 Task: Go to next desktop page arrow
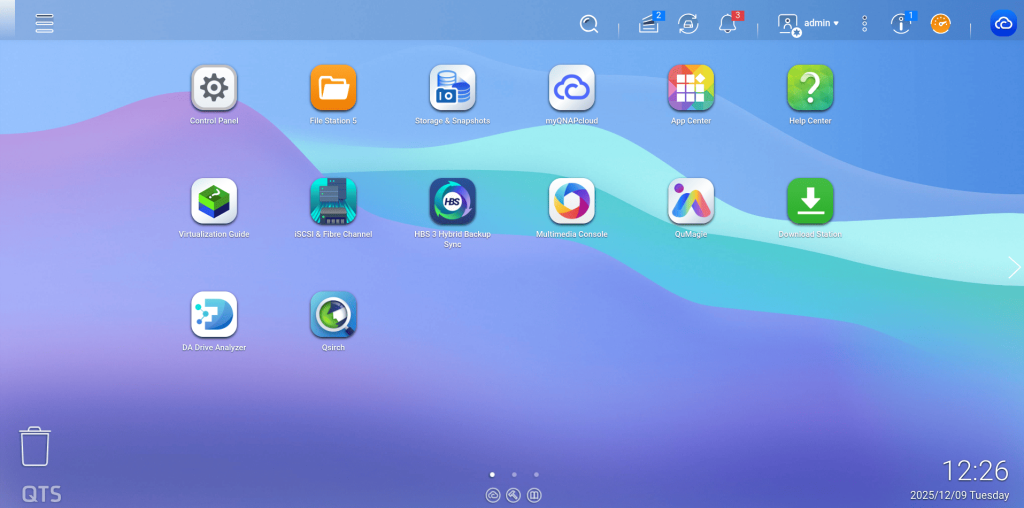[1013, 267]
